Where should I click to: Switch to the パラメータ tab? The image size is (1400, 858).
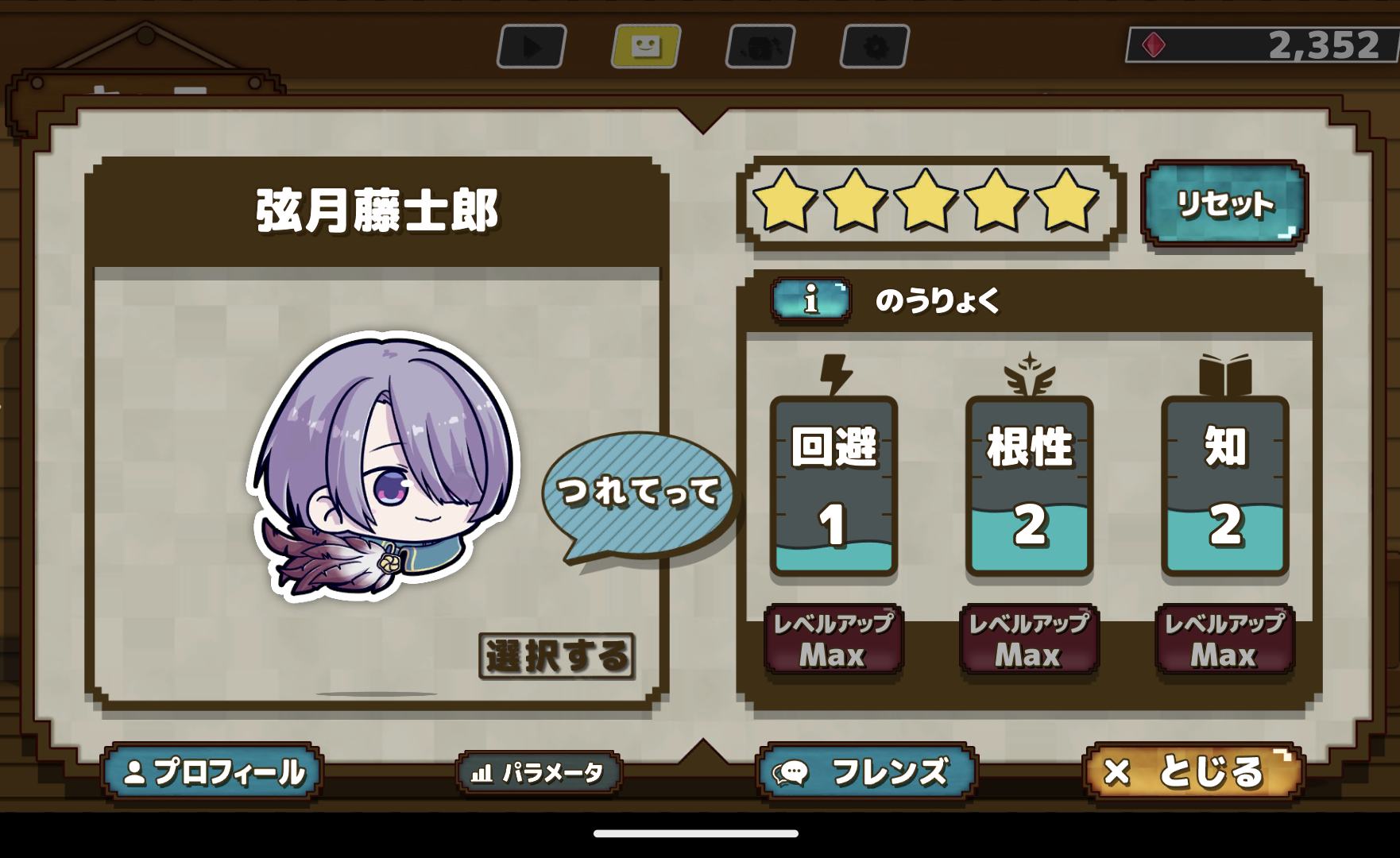pyautogui.click(x=539, y=772)
